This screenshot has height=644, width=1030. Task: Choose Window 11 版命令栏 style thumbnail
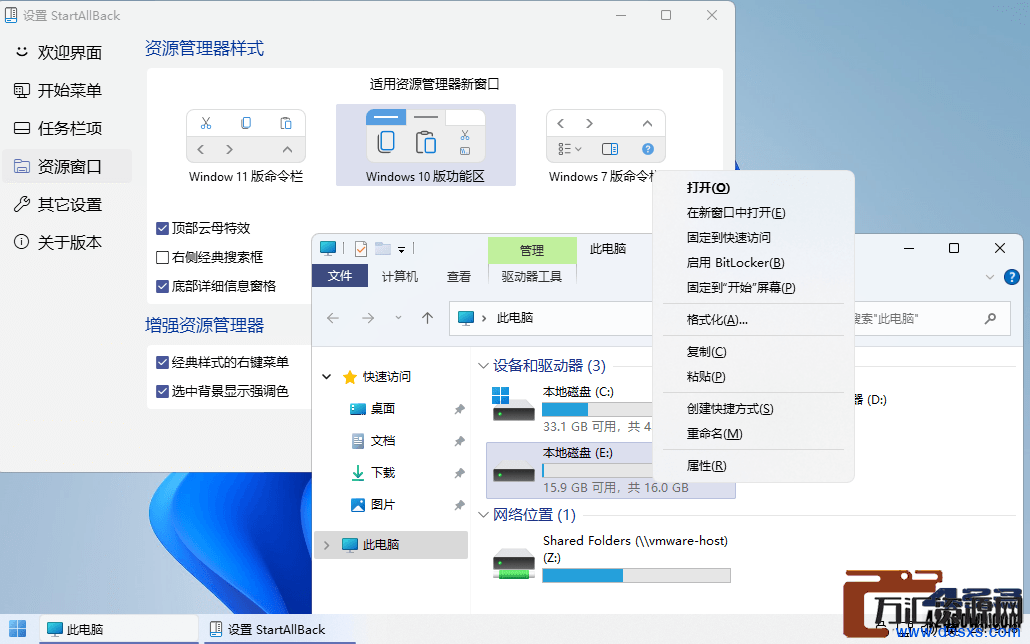point(246,146)
